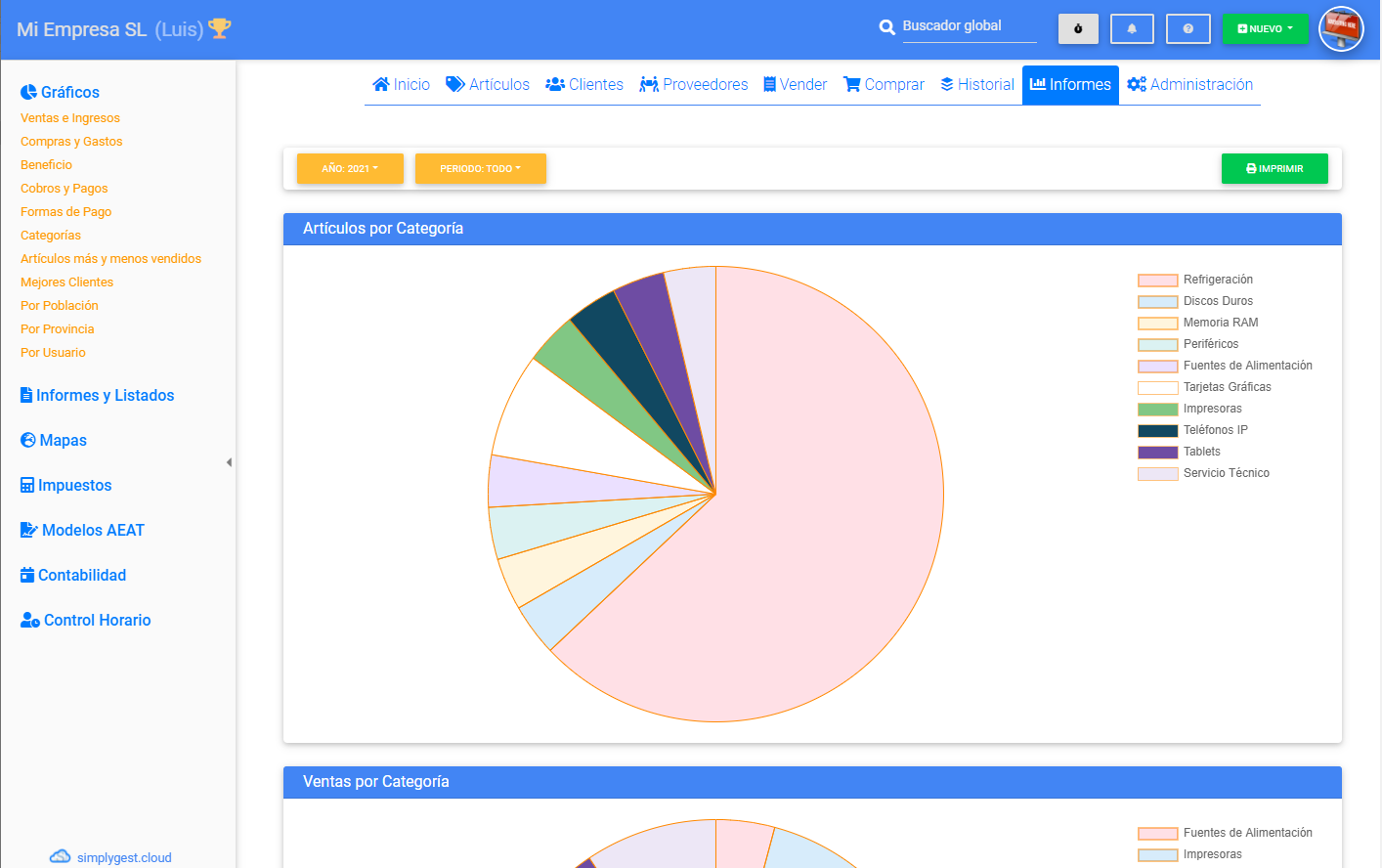
Task: Expand the green NUEVO dropdown
Action: click(x=1266, y=28)
